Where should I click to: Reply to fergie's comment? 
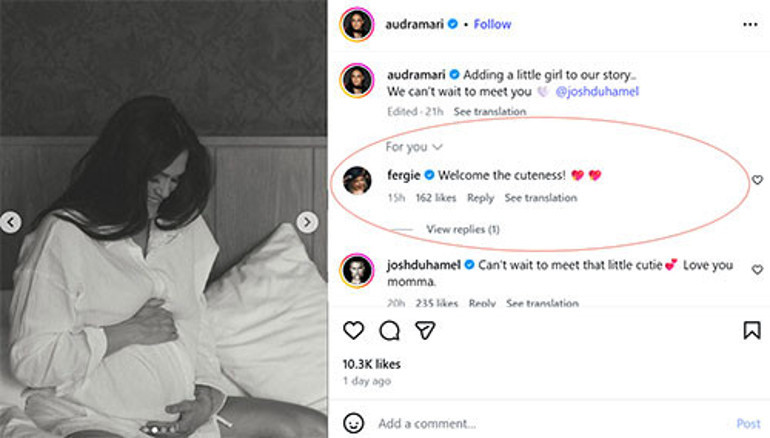480,198
